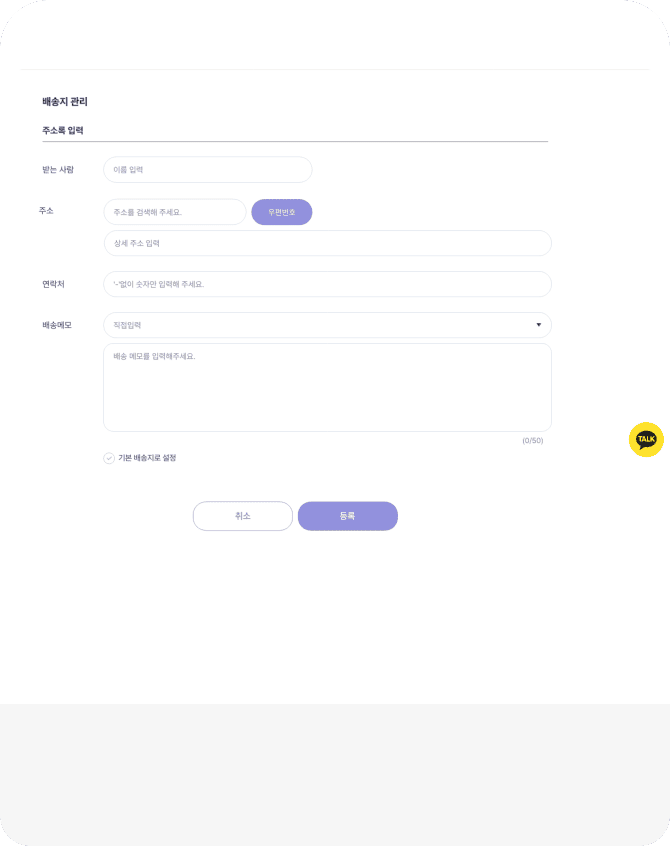Click the 받는 사람 field label
The height and width of the screenshot is (846, 670).
click(x=58, y=170)
